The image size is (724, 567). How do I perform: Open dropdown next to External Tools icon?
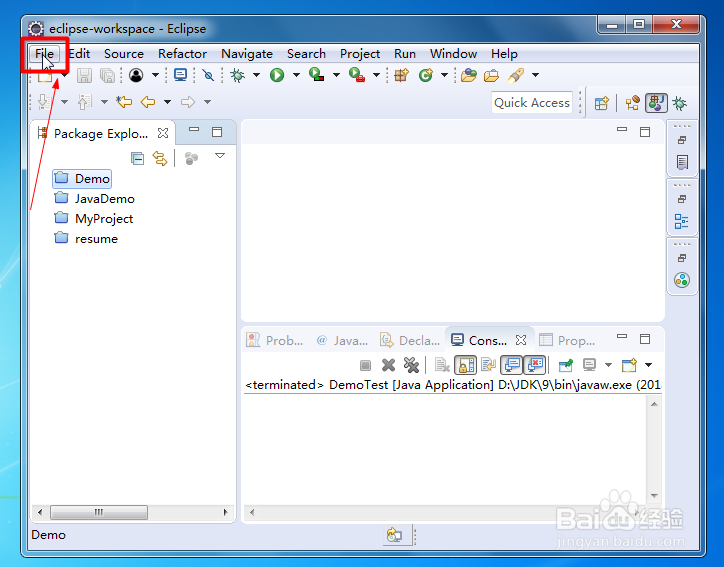(376, 75)
